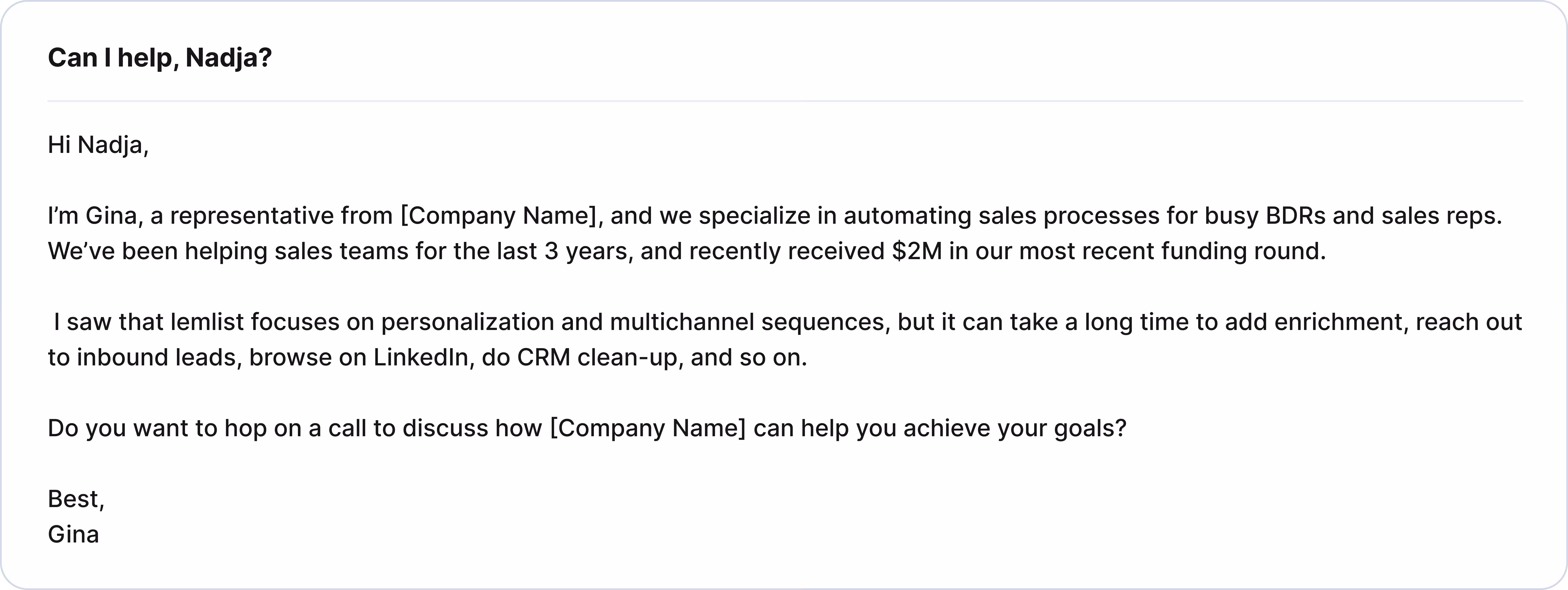Click the "Hi Nadja," greeting line

click(x=98, y=145)
